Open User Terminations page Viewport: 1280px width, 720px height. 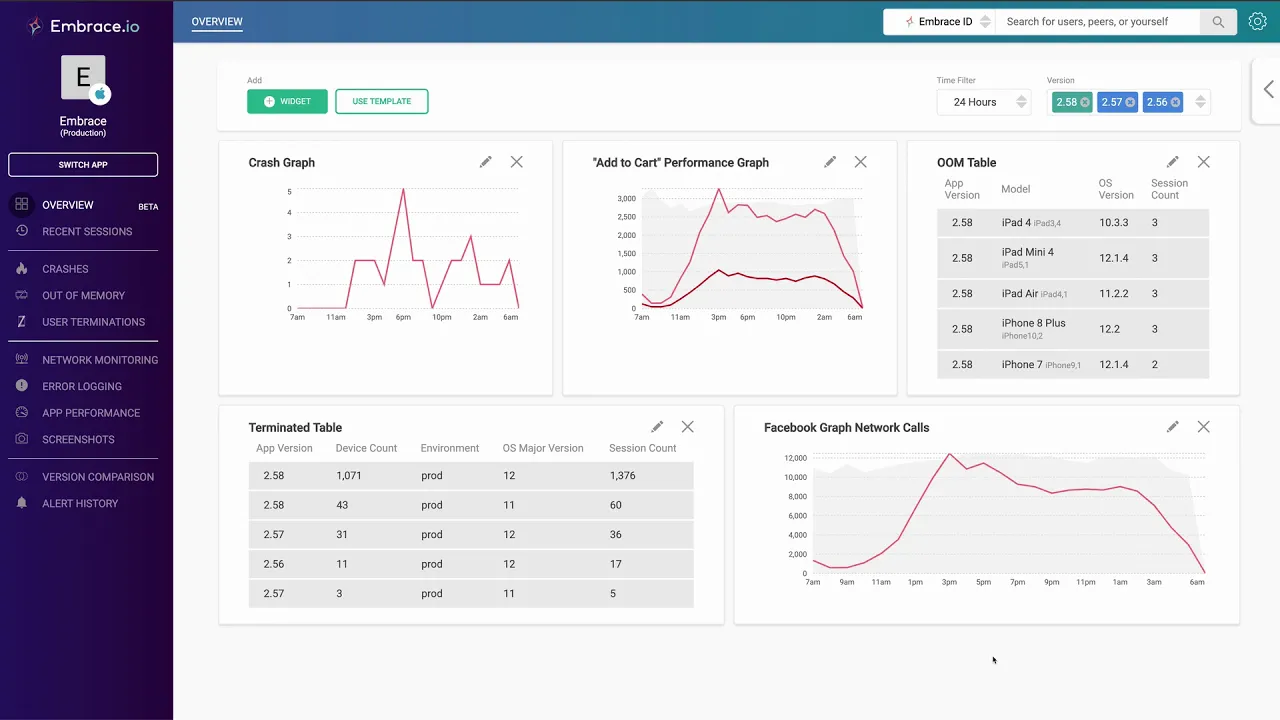(x=93, y=322)
